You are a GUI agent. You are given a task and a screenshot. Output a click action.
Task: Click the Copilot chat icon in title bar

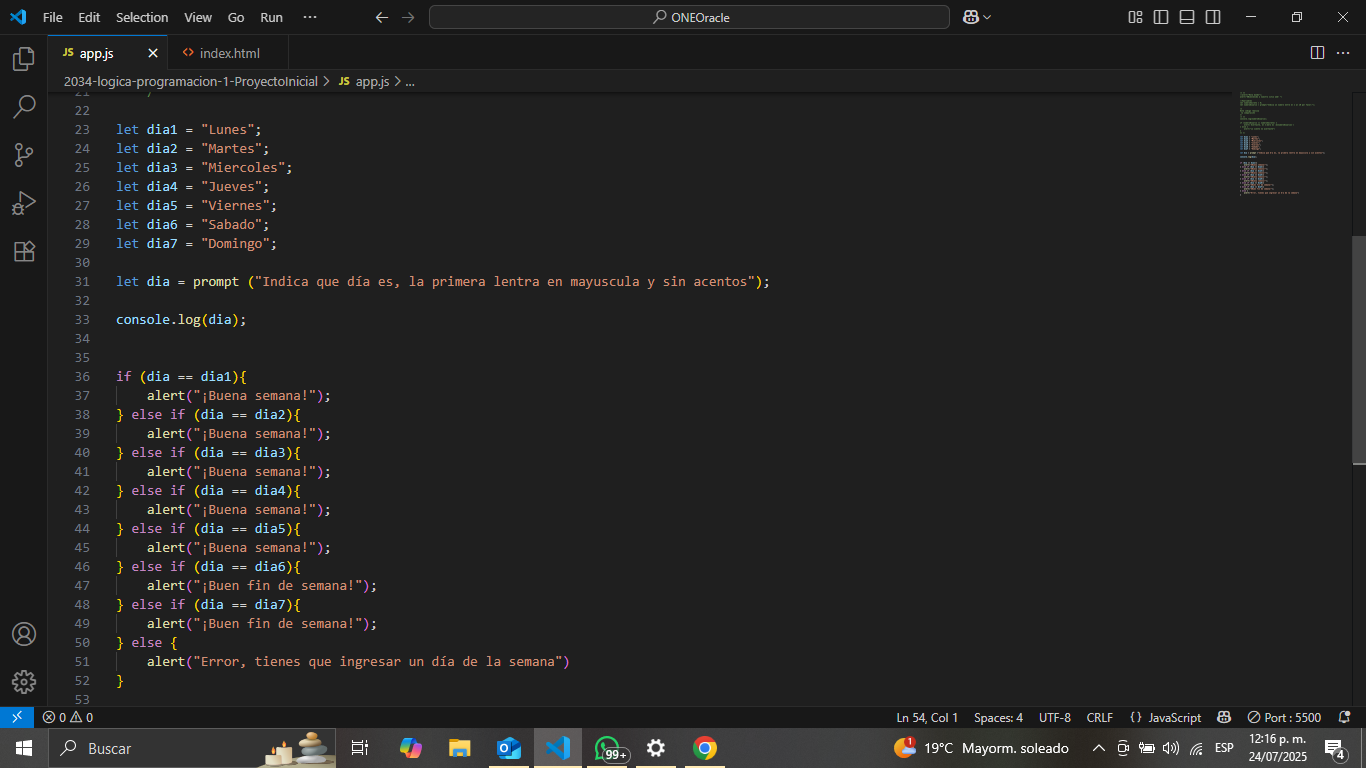pyautogui.click(x=970, y=17)
